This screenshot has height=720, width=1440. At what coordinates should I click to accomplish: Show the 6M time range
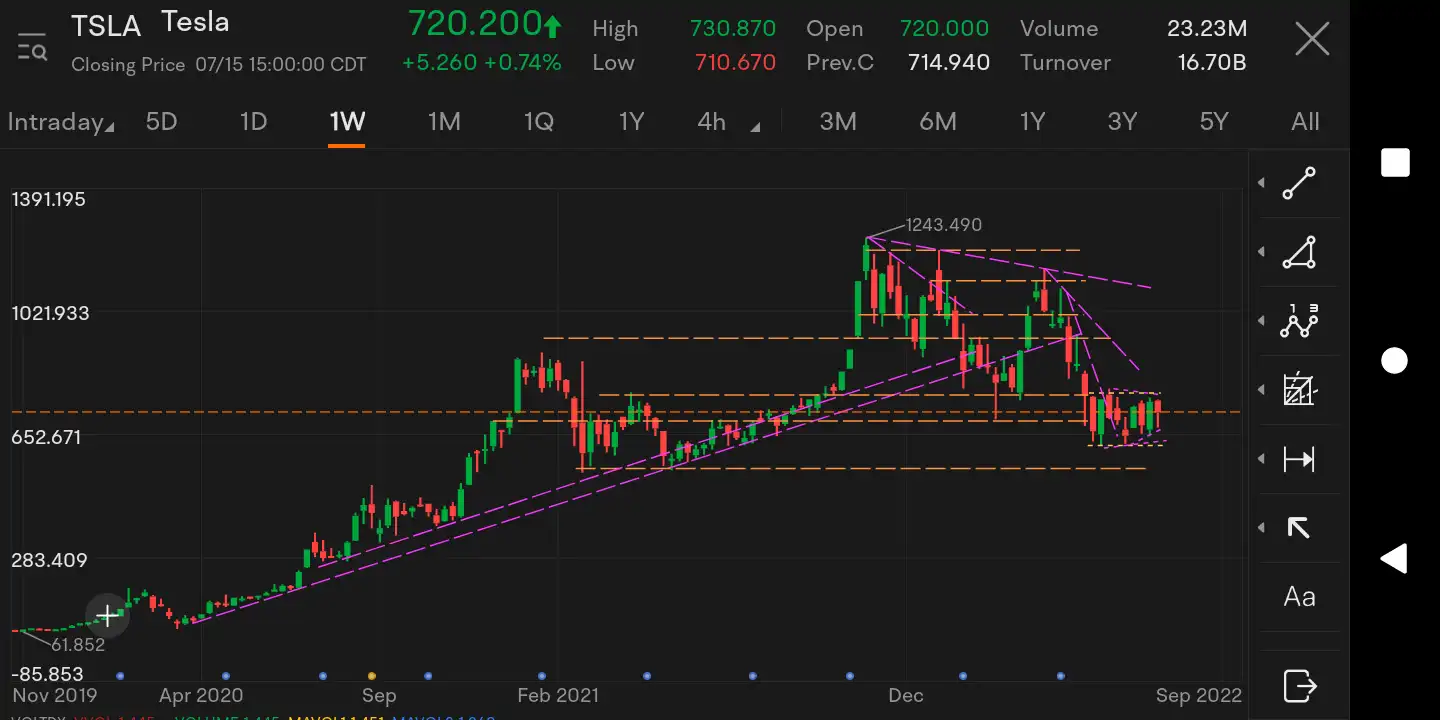938,122
